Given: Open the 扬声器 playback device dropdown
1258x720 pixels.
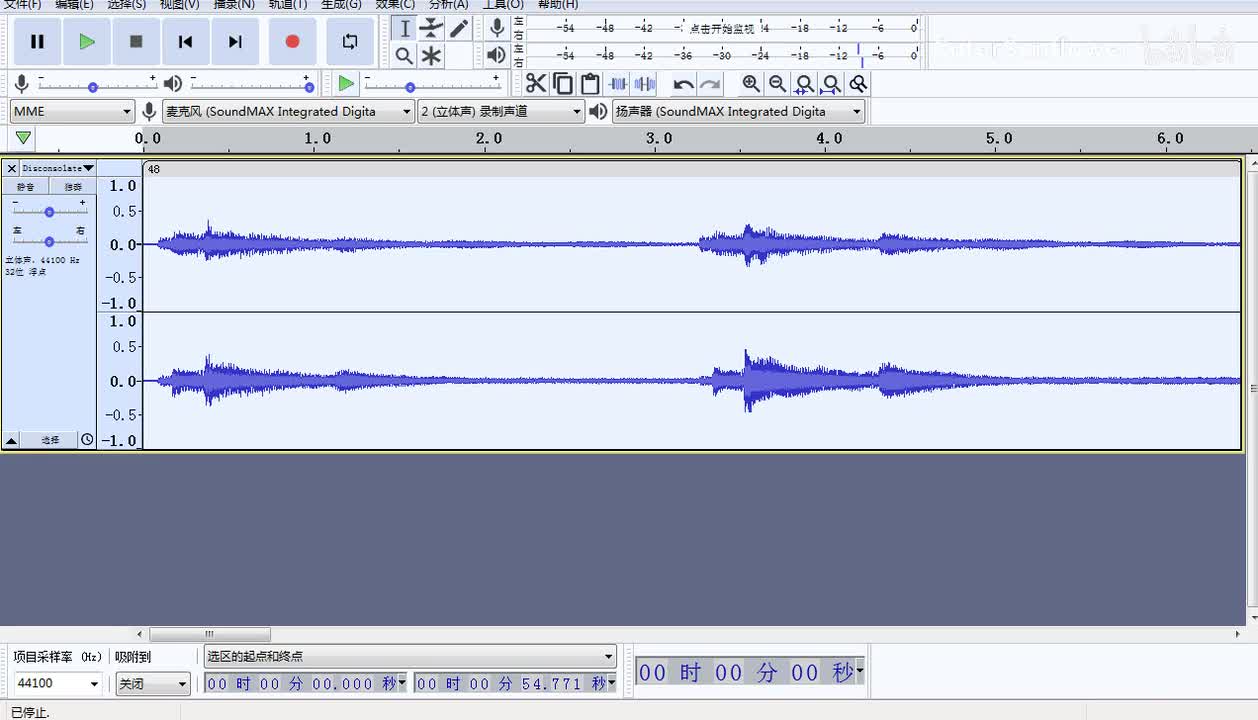Looking at the screenshot, I should 738,111.
